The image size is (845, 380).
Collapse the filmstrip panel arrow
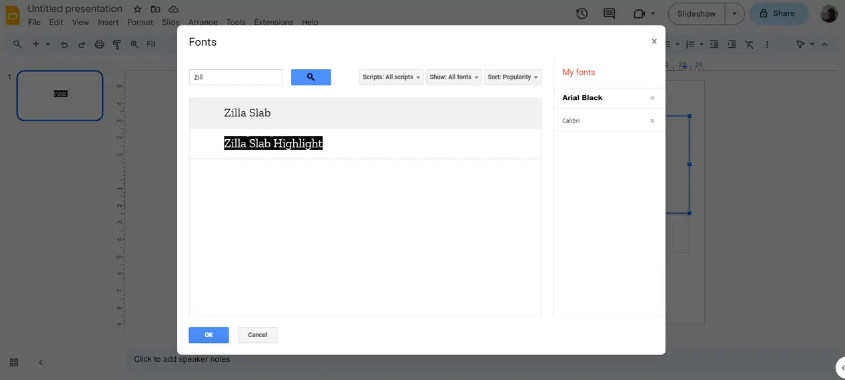pyautogui.click(x=40, y=362)
